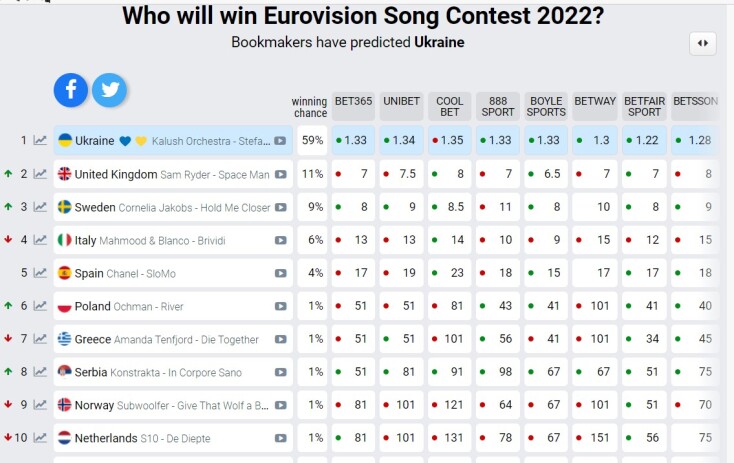Click Ukraine BET365 odds 1.33 cell
This screenshot has height=463, width=734.
coord(354,141)
